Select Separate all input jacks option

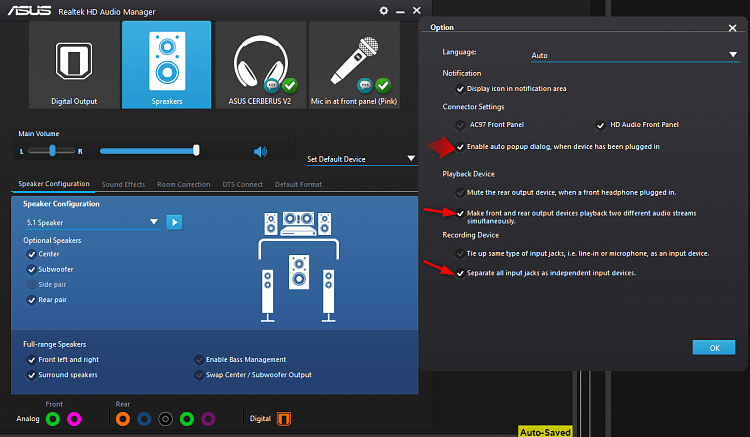point(460,273)
